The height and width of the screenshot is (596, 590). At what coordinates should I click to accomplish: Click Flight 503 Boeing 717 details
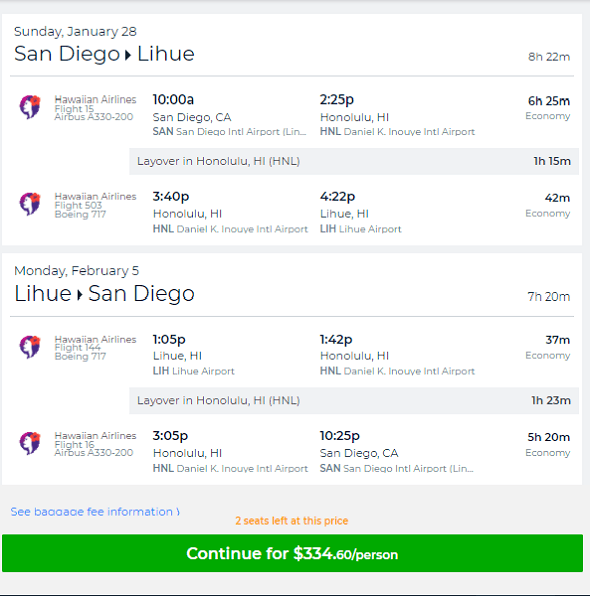[x=80, y=210]
